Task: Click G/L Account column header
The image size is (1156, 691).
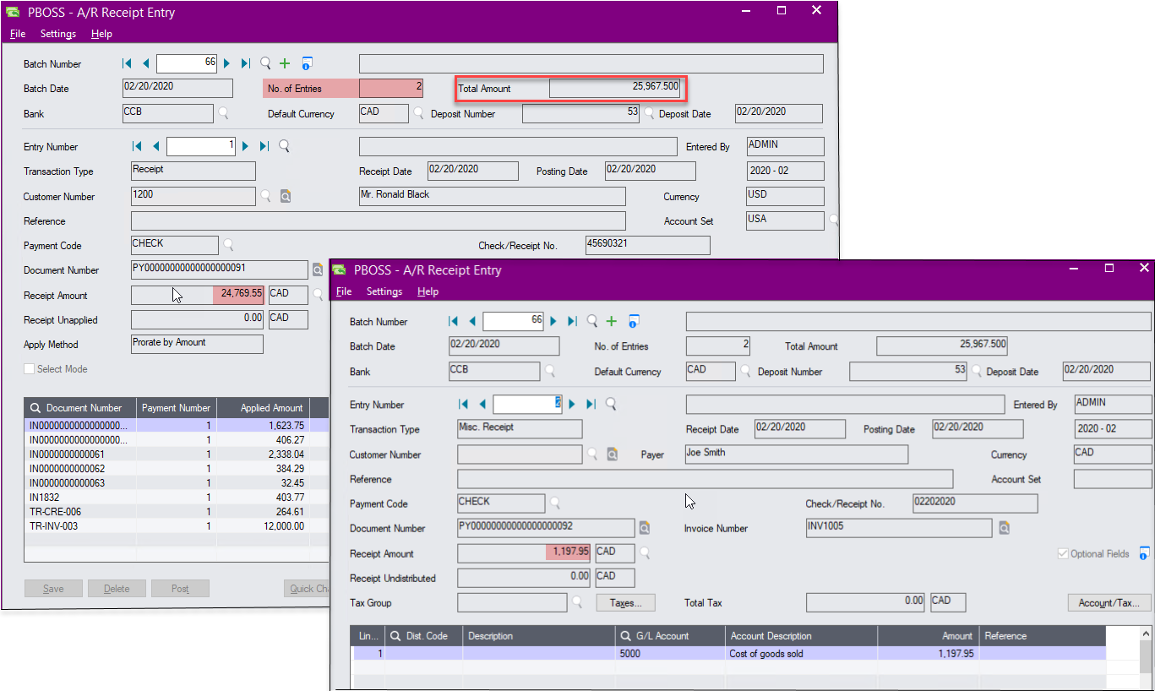Action: (x=669, y=636)
